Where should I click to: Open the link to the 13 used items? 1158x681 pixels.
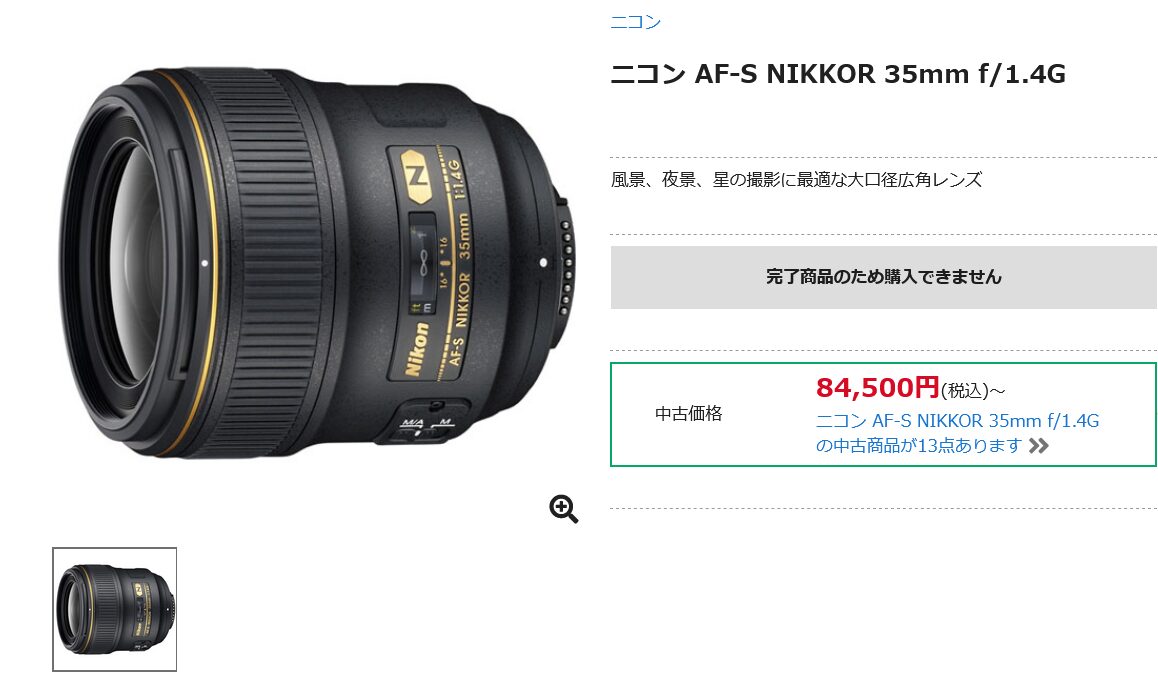tap(957, 433)
